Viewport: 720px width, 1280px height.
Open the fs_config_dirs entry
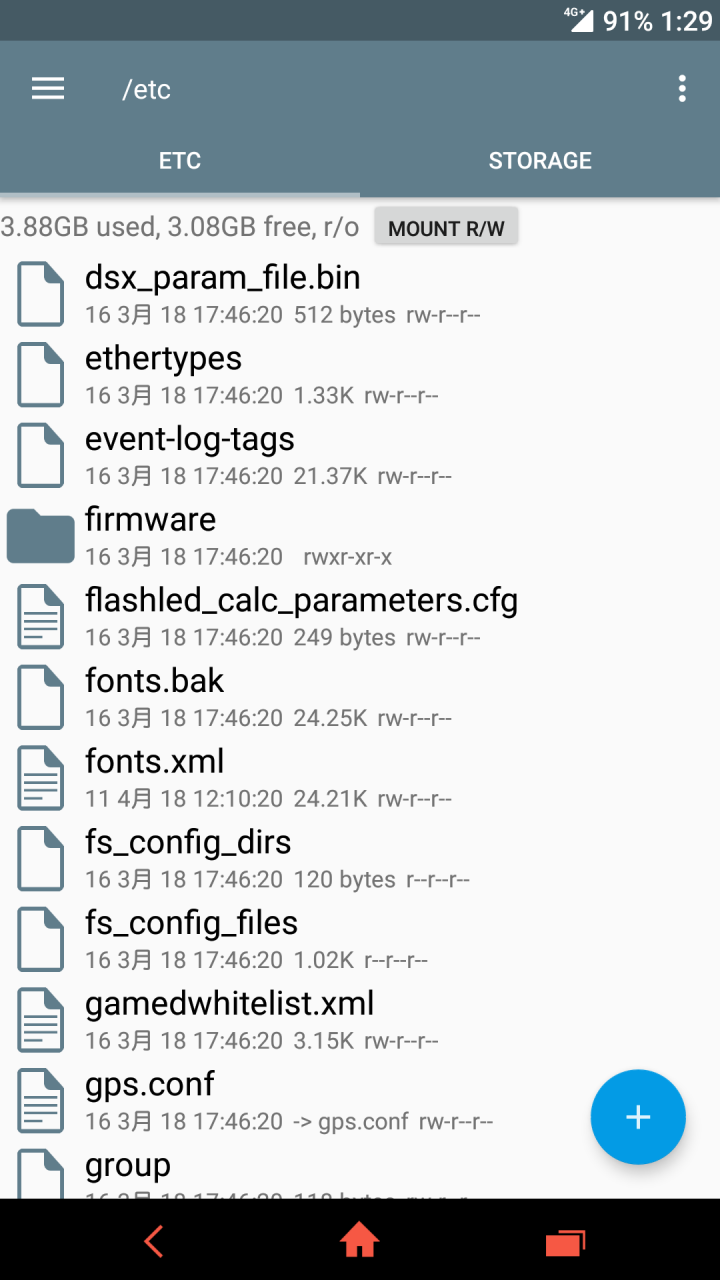pos(360,859)
